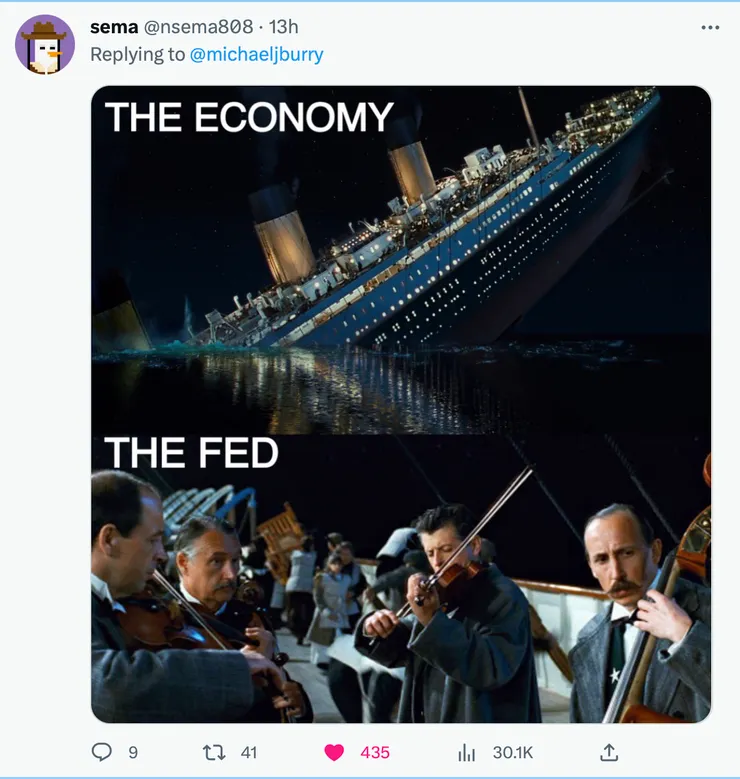Click the Replying to text

tap(137, 54)
